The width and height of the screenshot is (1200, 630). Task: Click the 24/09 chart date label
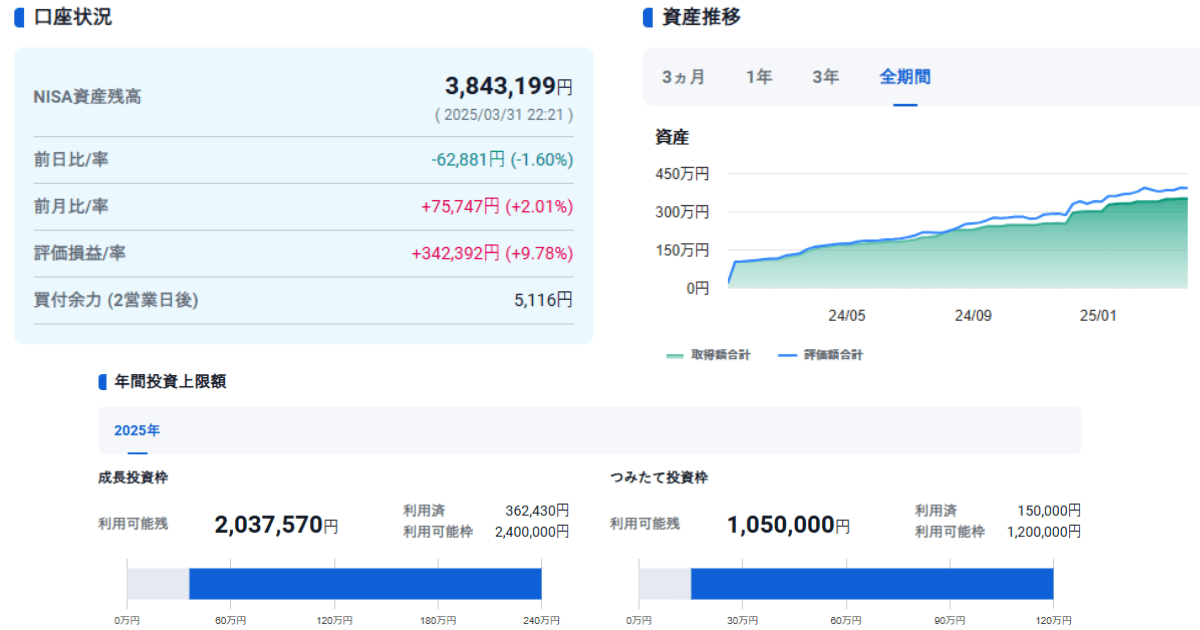click(973, 315)
